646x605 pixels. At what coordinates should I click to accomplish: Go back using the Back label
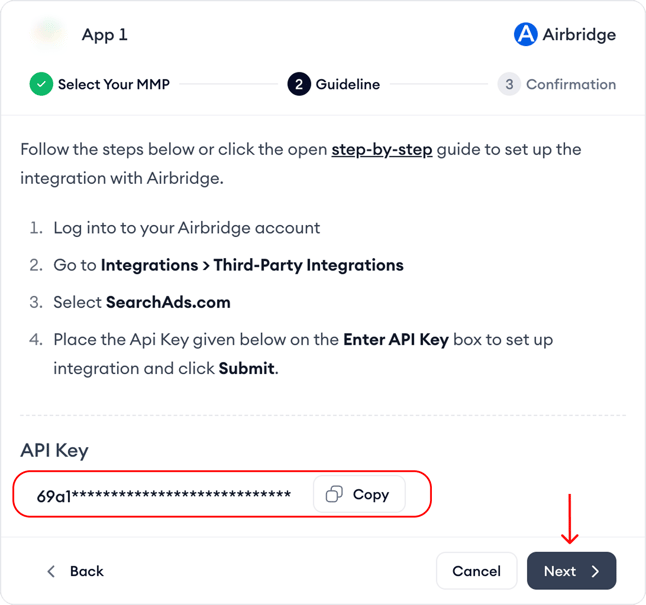[87, 571]
